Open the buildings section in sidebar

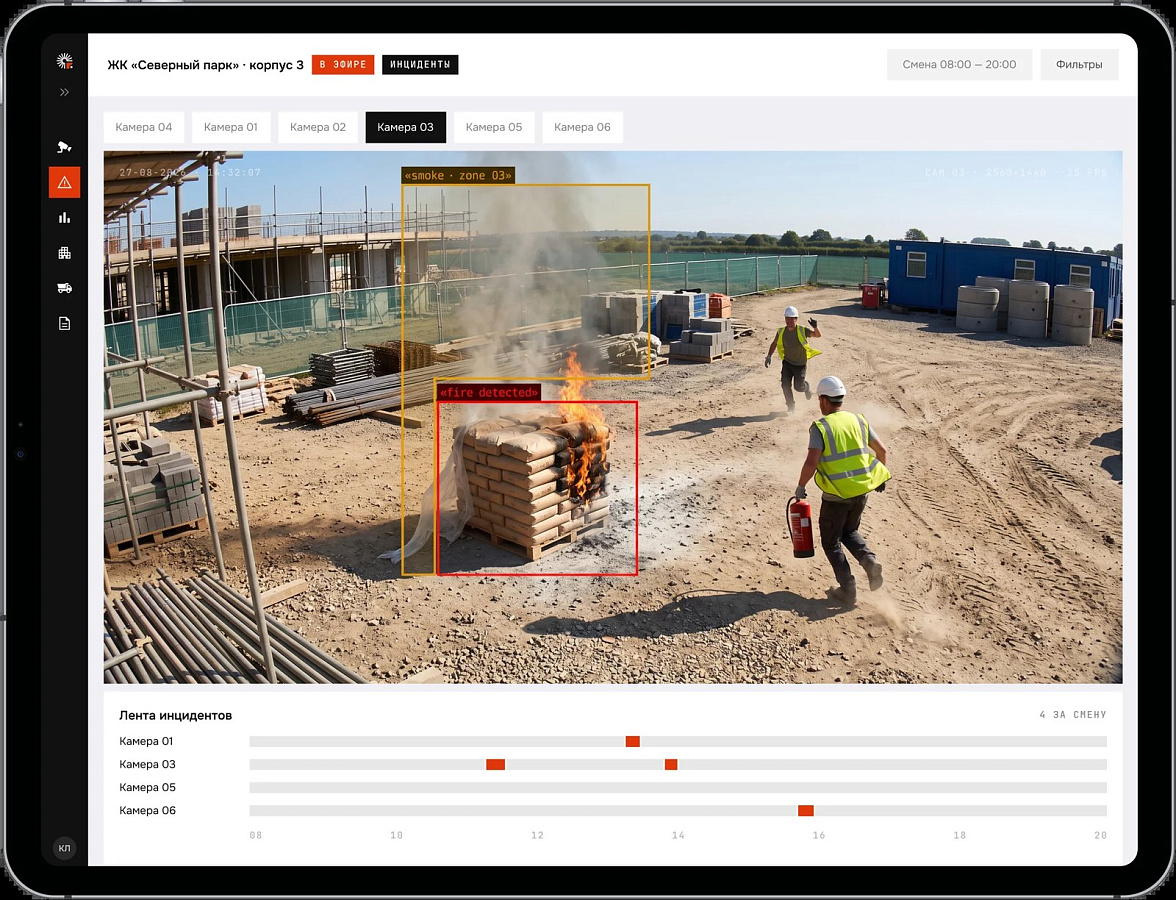(x=64, y=253)
